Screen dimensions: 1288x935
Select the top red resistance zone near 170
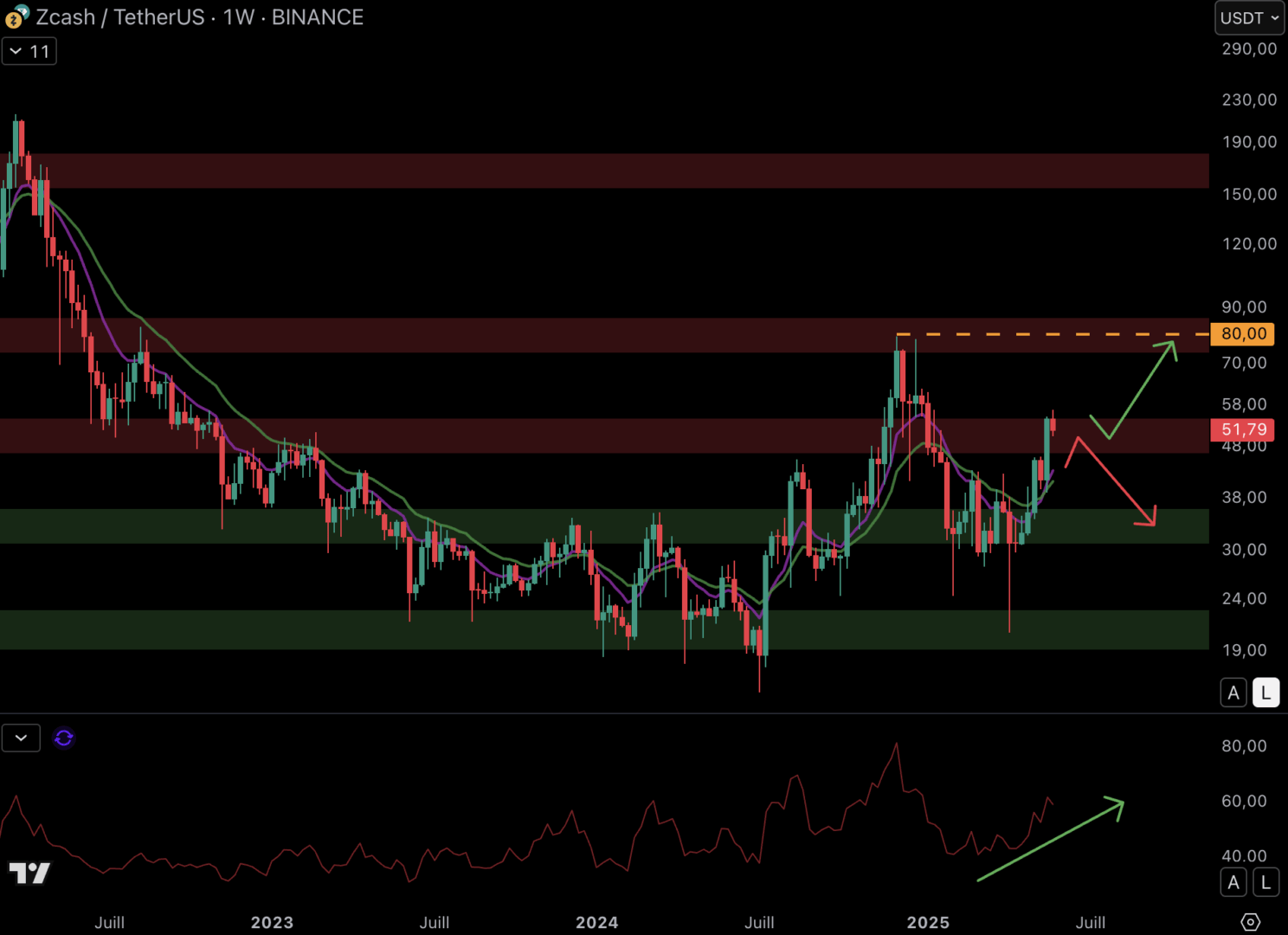coord(604,171)
